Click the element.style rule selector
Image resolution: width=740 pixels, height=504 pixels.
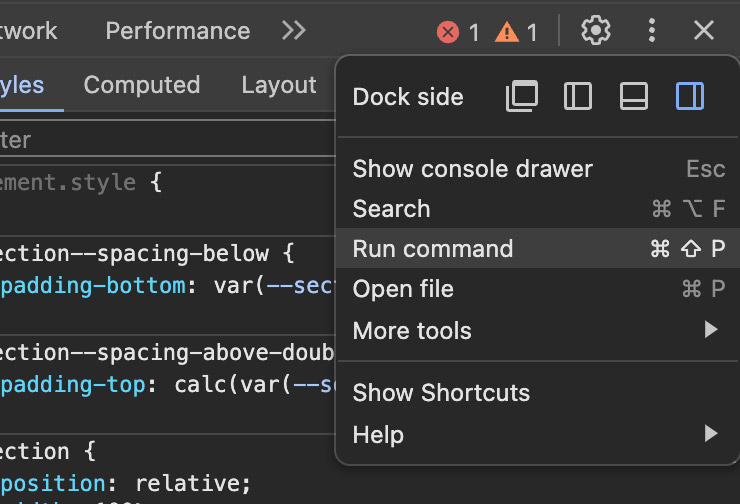(x=68, y=182)
